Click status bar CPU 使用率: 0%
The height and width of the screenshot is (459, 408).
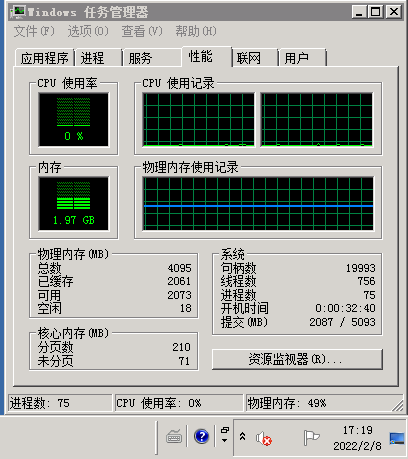179,403
